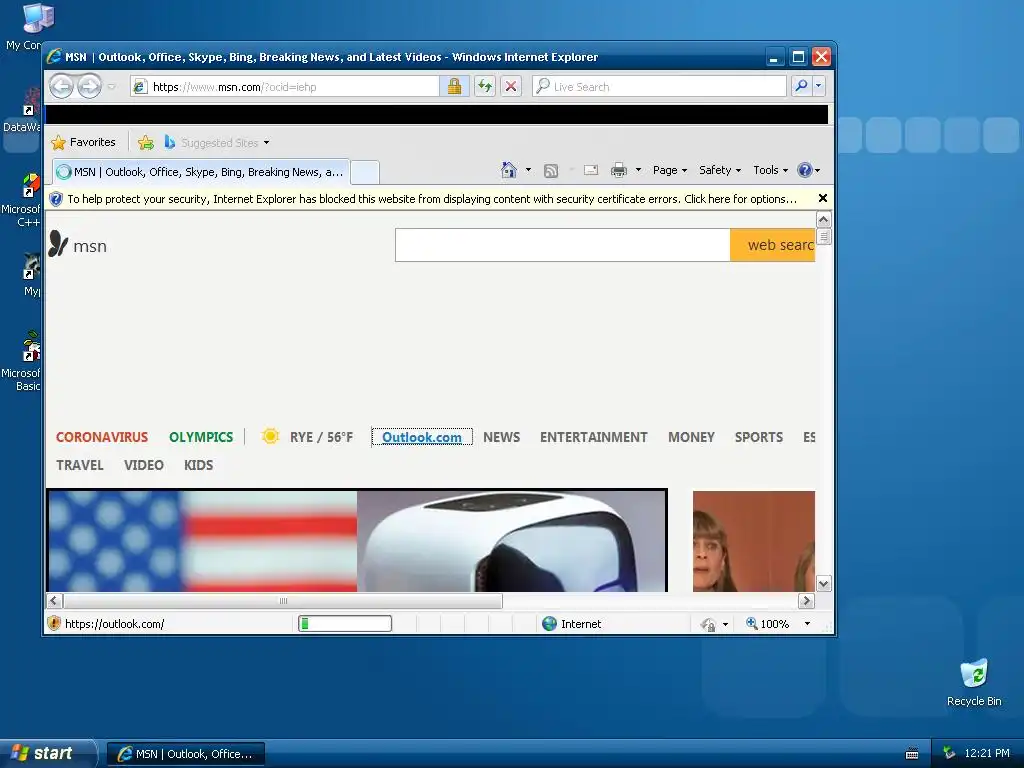Image resolution: width=1024 pixels, height=768 pixels.
Task: Close the information bar with X
Action: pyautogui.click(x=823, y=198)
